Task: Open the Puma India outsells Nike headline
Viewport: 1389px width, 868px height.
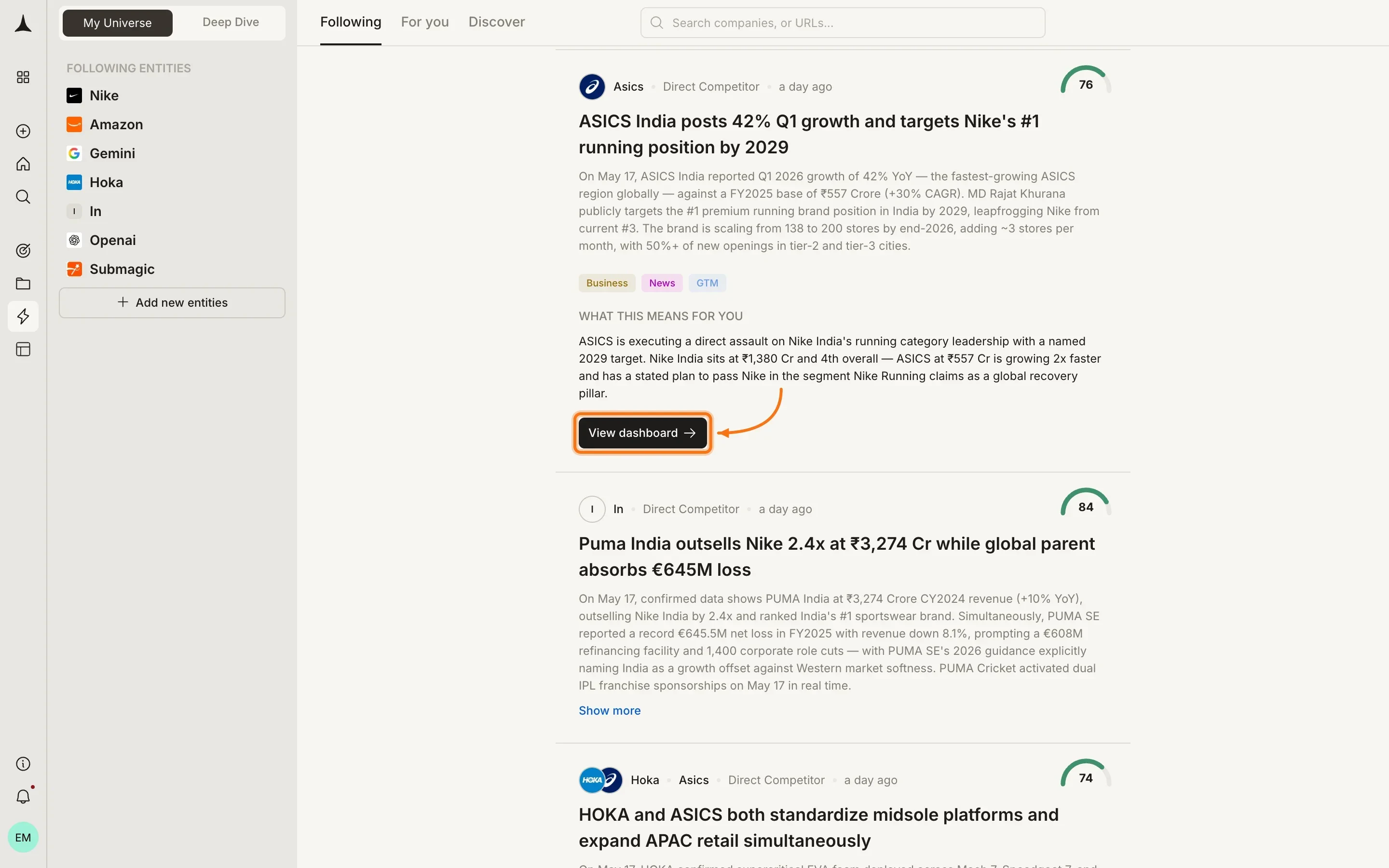Action: 836,557
